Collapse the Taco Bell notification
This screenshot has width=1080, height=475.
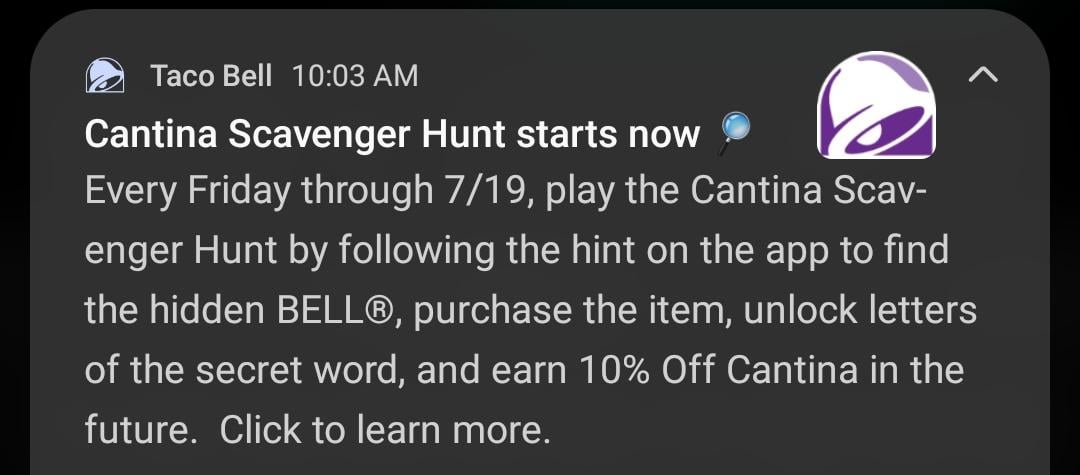(984, 75)
